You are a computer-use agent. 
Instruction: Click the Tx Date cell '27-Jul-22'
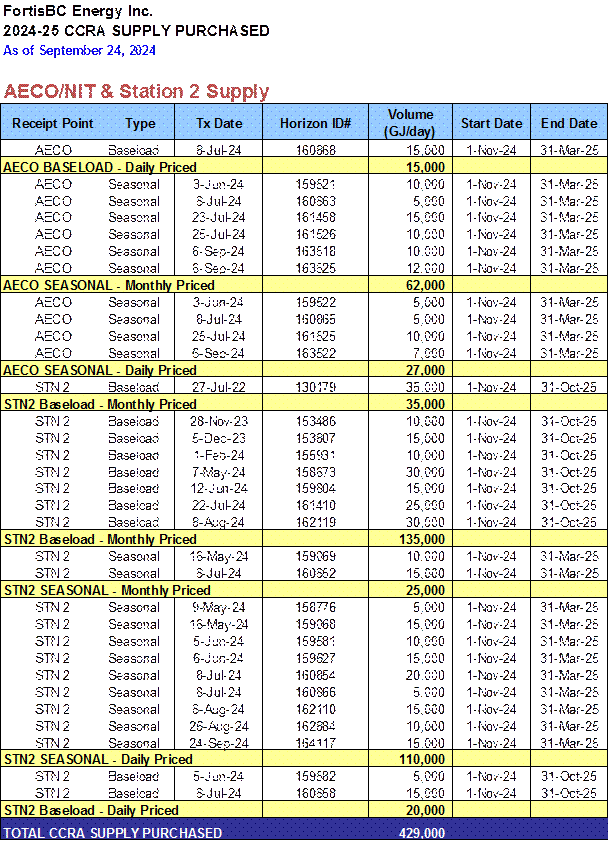coord(219,387)
